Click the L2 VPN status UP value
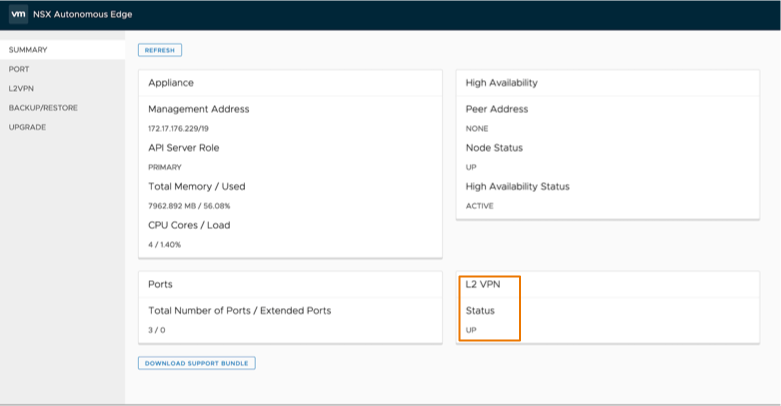781x406 pixels. click(472, 329)
